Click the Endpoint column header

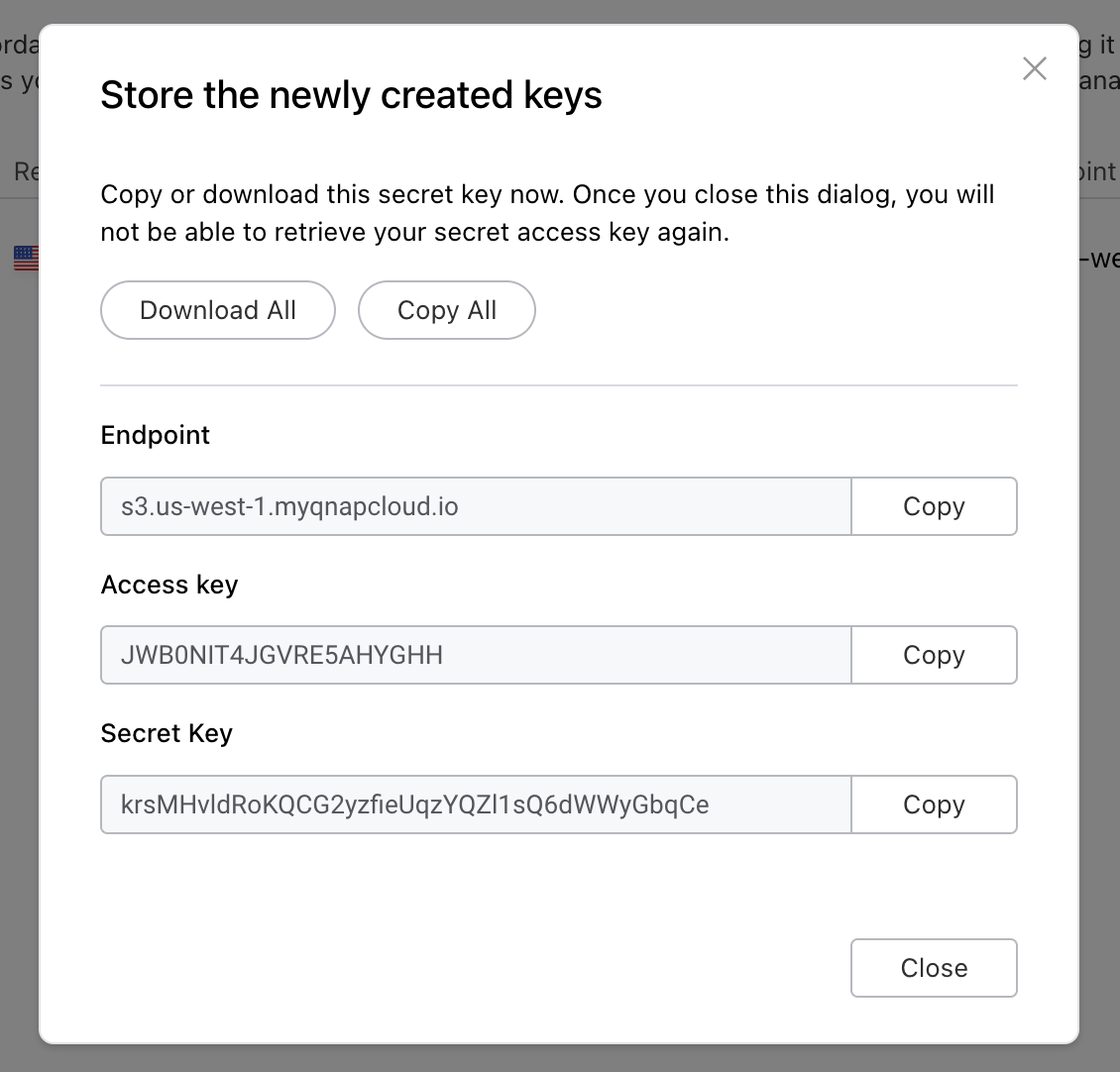pyautogui.click(x=1100, y=171)
